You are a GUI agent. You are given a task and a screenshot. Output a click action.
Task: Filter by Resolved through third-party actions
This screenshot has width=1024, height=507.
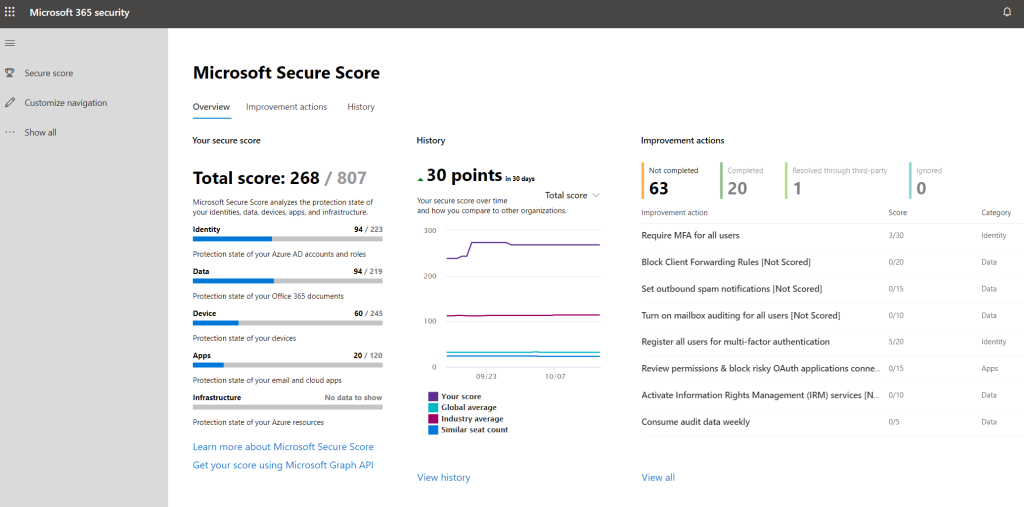[x=839, y=181]
